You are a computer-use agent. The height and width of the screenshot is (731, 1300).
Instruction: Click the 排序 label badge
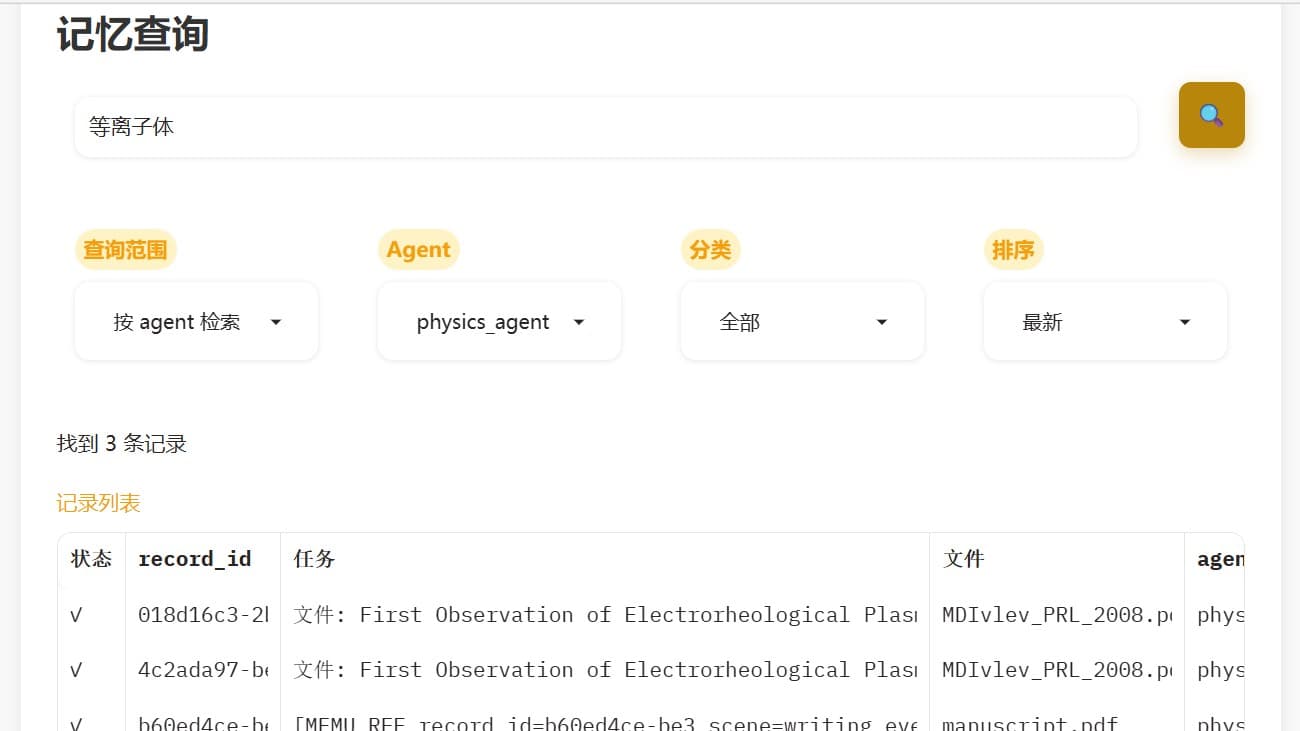coord(1013,250)
